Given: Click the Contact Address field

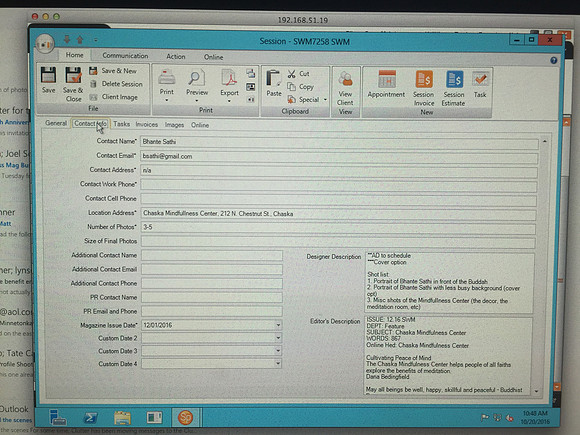Looking at the screenshot, I should coord(339,171).
